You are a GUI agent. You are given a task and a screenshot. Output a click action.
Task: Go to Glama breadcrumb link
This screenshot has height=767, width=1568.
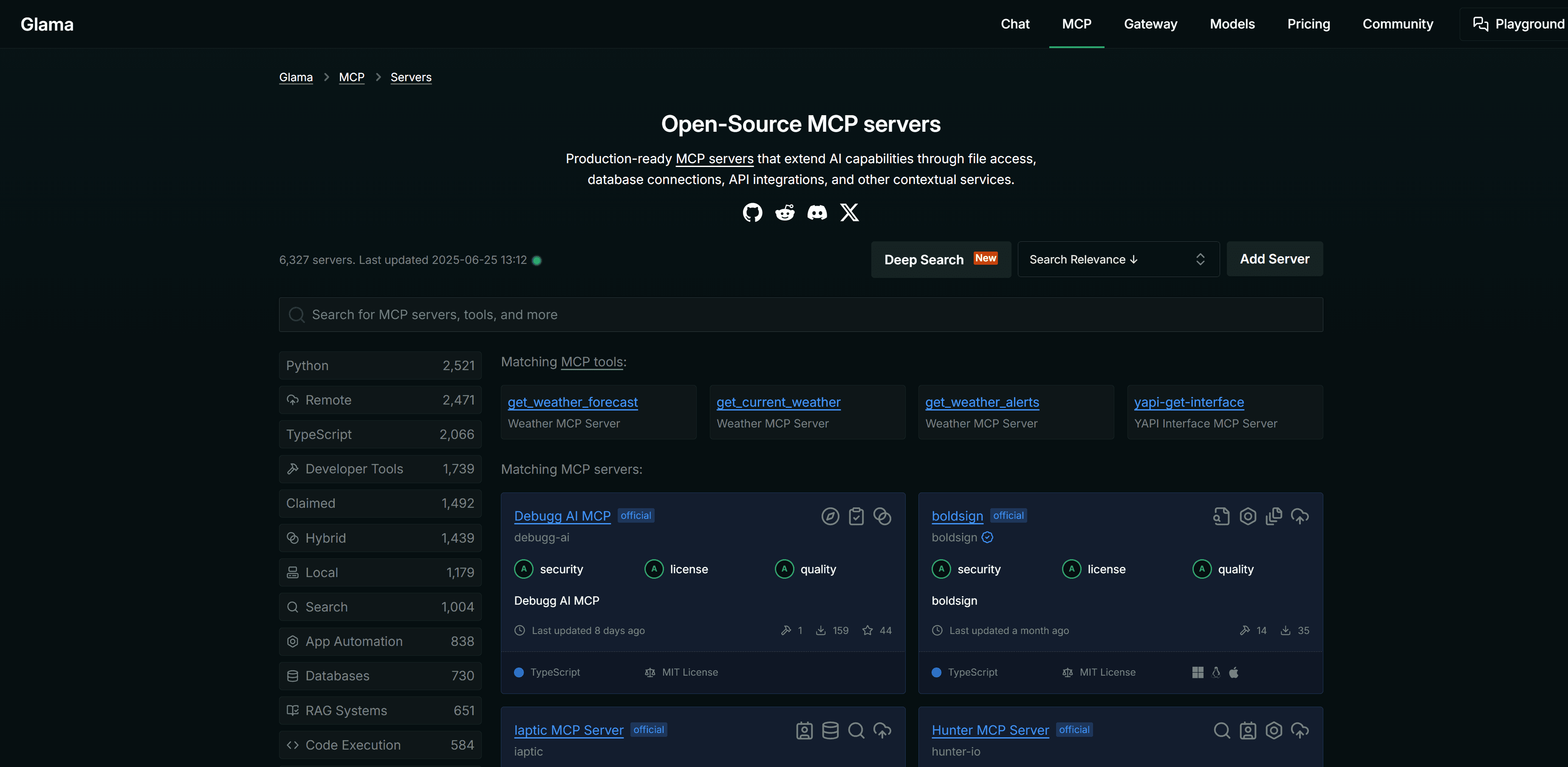pyautogui.click(x=296, y=77)
